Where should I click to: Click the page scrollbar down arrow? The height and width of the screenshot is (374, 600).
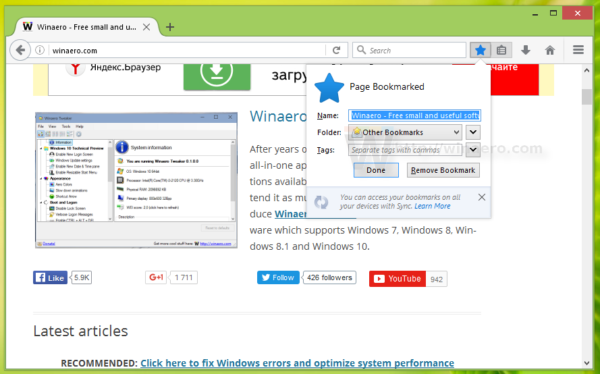tap(587, 363)
